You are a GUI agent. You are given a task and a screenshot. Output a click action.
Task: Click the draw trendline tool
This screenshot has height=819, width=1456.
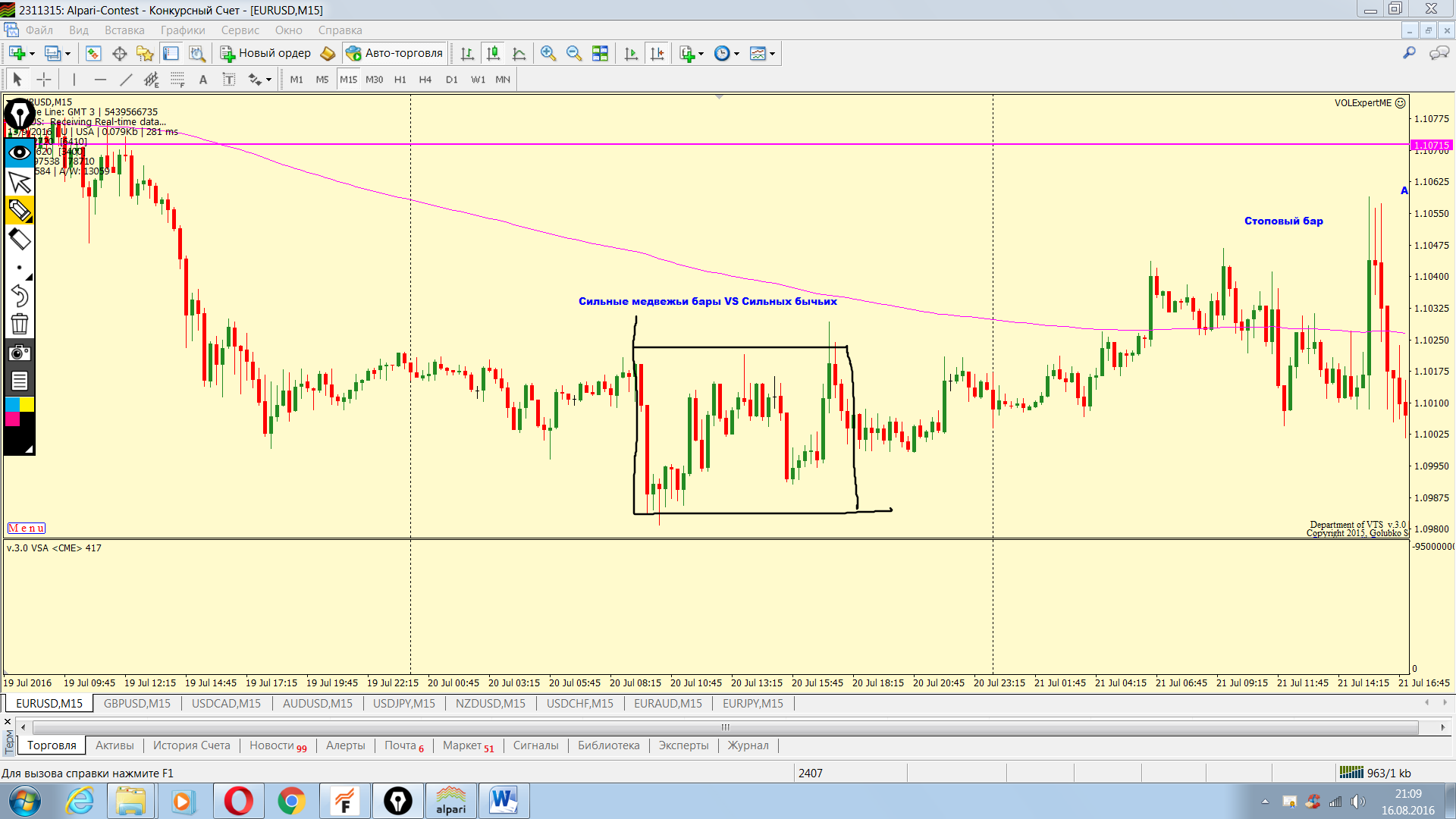[x=126, y=80]
